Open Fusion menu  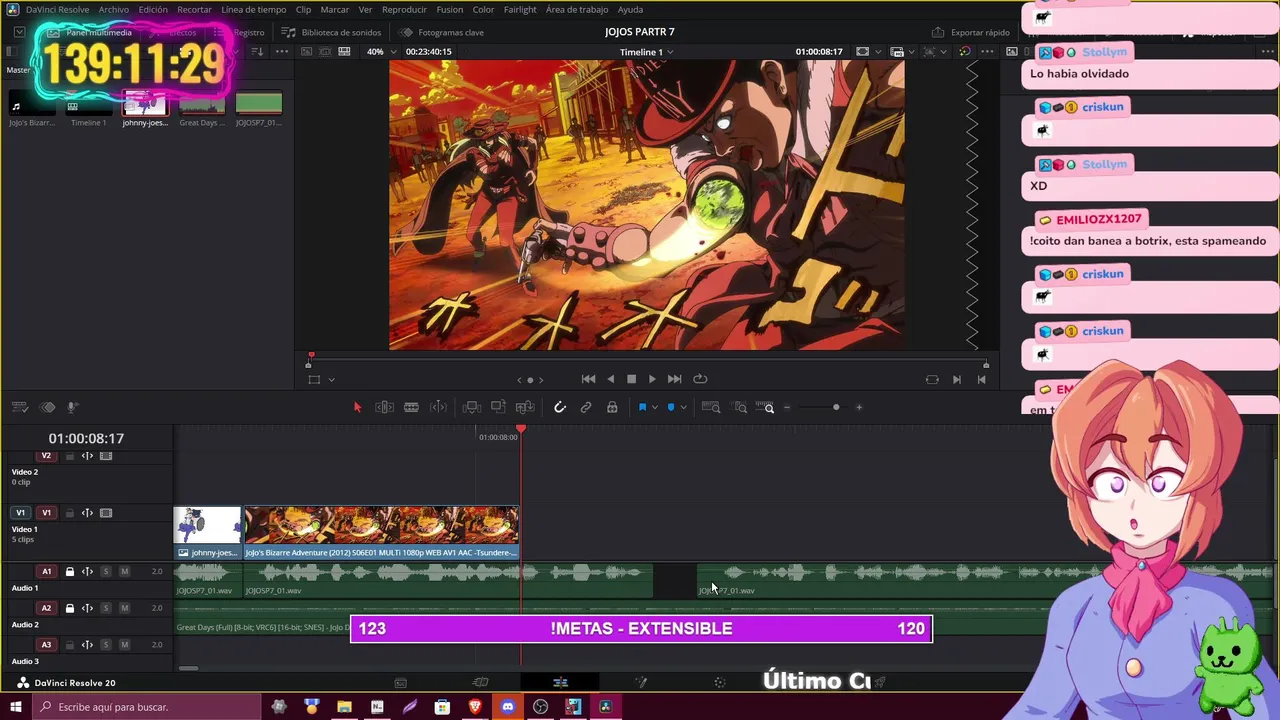450,9
